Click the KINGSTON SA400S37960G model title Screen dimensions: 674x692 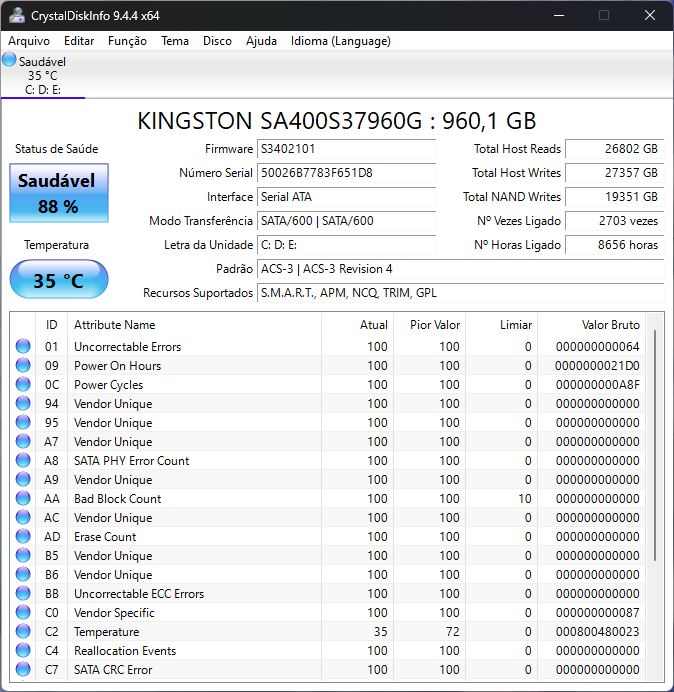point(337,120)
